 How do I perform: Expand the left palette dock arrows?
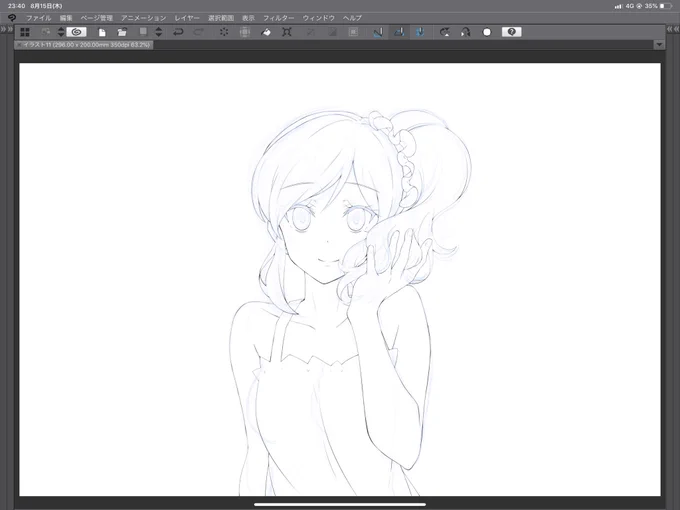pos(7,29)
